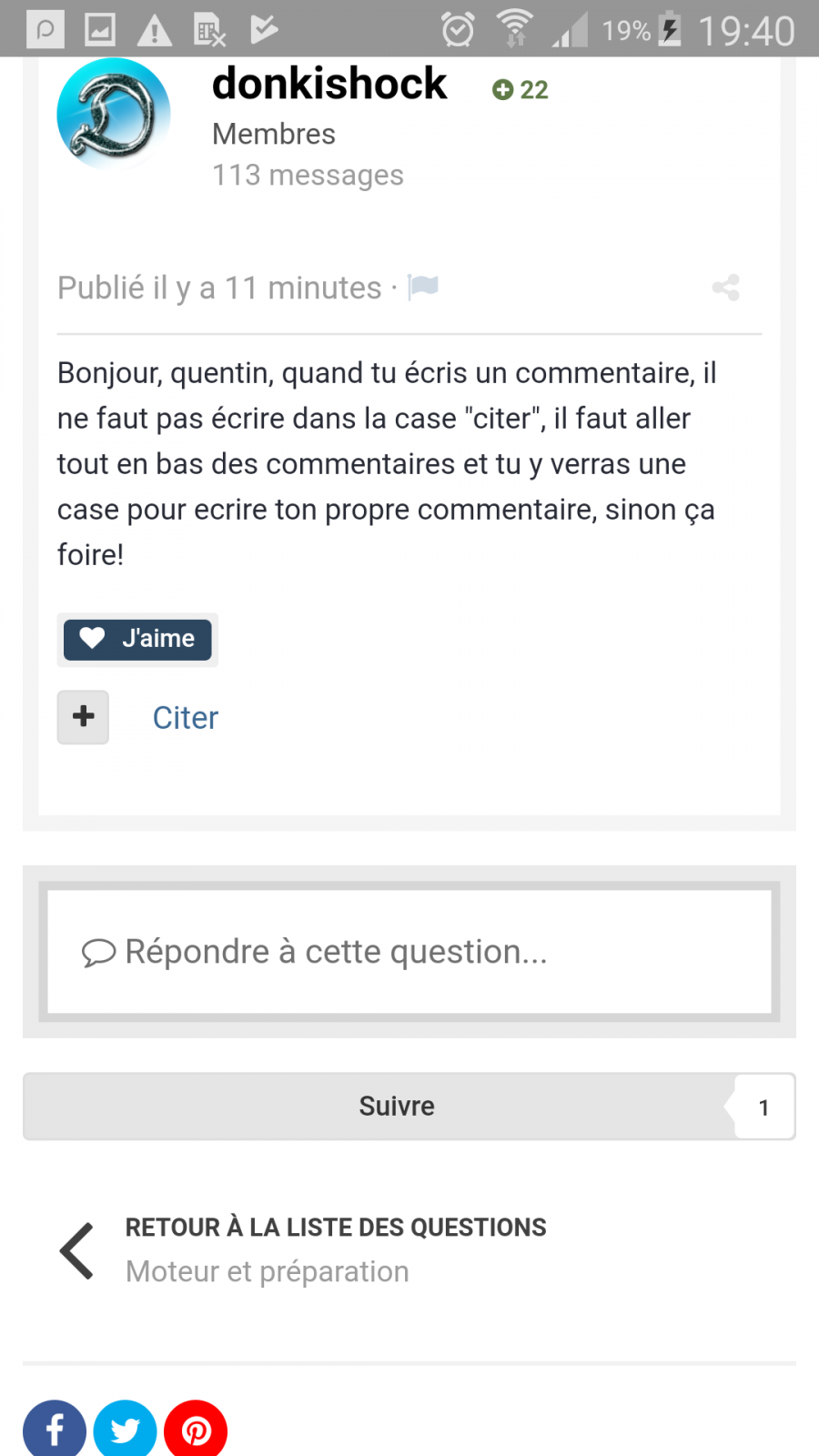Share this post via share icon
Image resolution: width=819 pixels, height=1456 pixels.
click(725, 288)
